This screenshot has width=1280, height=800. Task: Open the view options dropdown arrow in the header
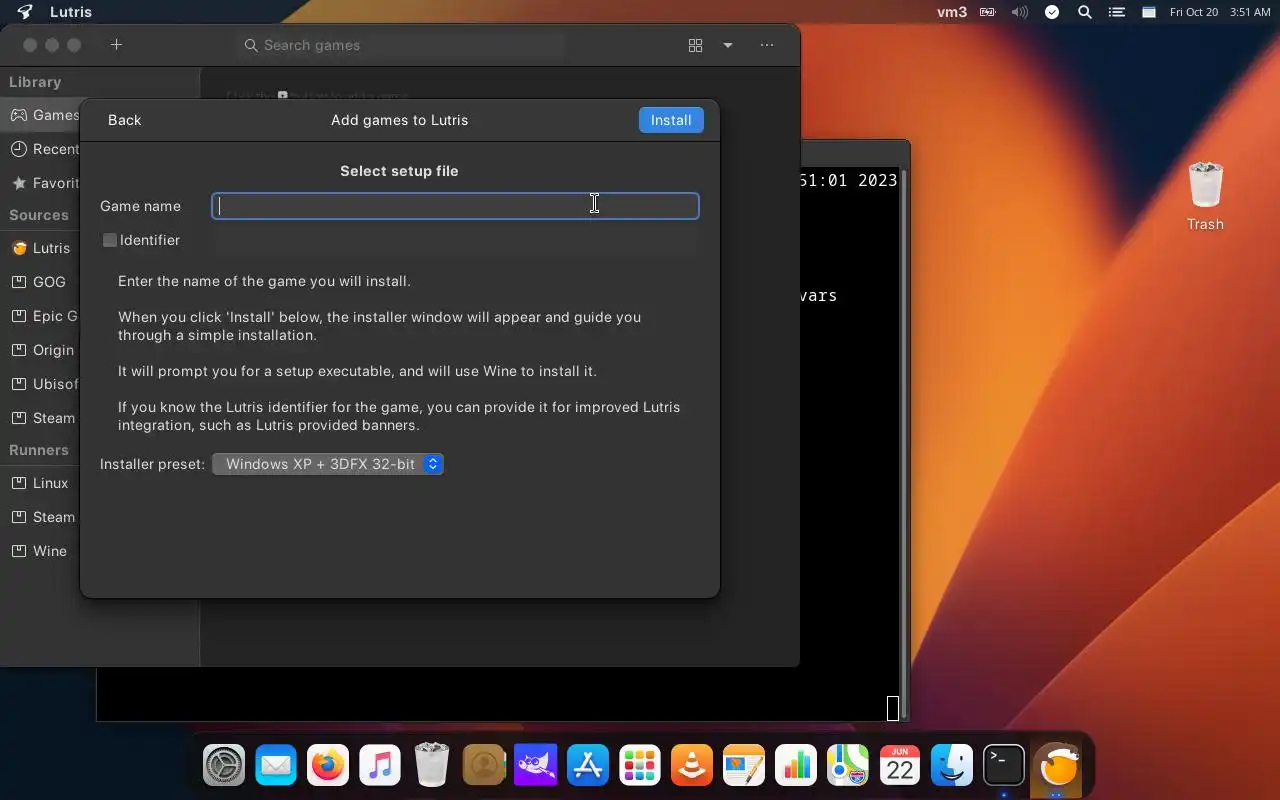[x=728, y=45]
